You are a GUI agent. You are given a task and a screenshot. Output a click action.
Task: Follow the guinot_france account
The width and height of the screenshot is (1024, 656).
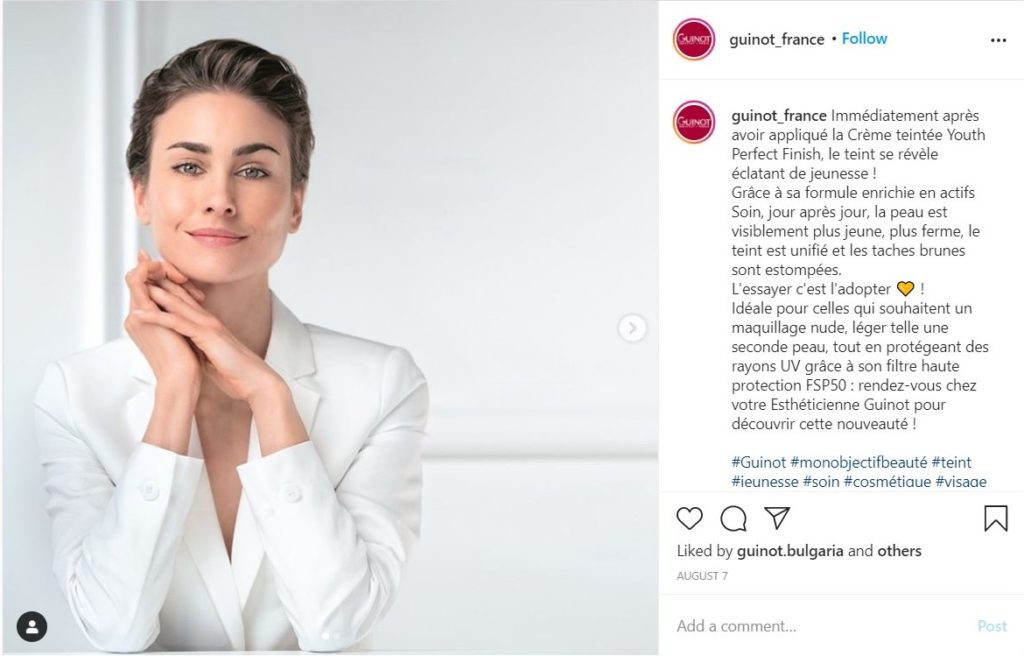pyautogui.click(x=864, y=39)
